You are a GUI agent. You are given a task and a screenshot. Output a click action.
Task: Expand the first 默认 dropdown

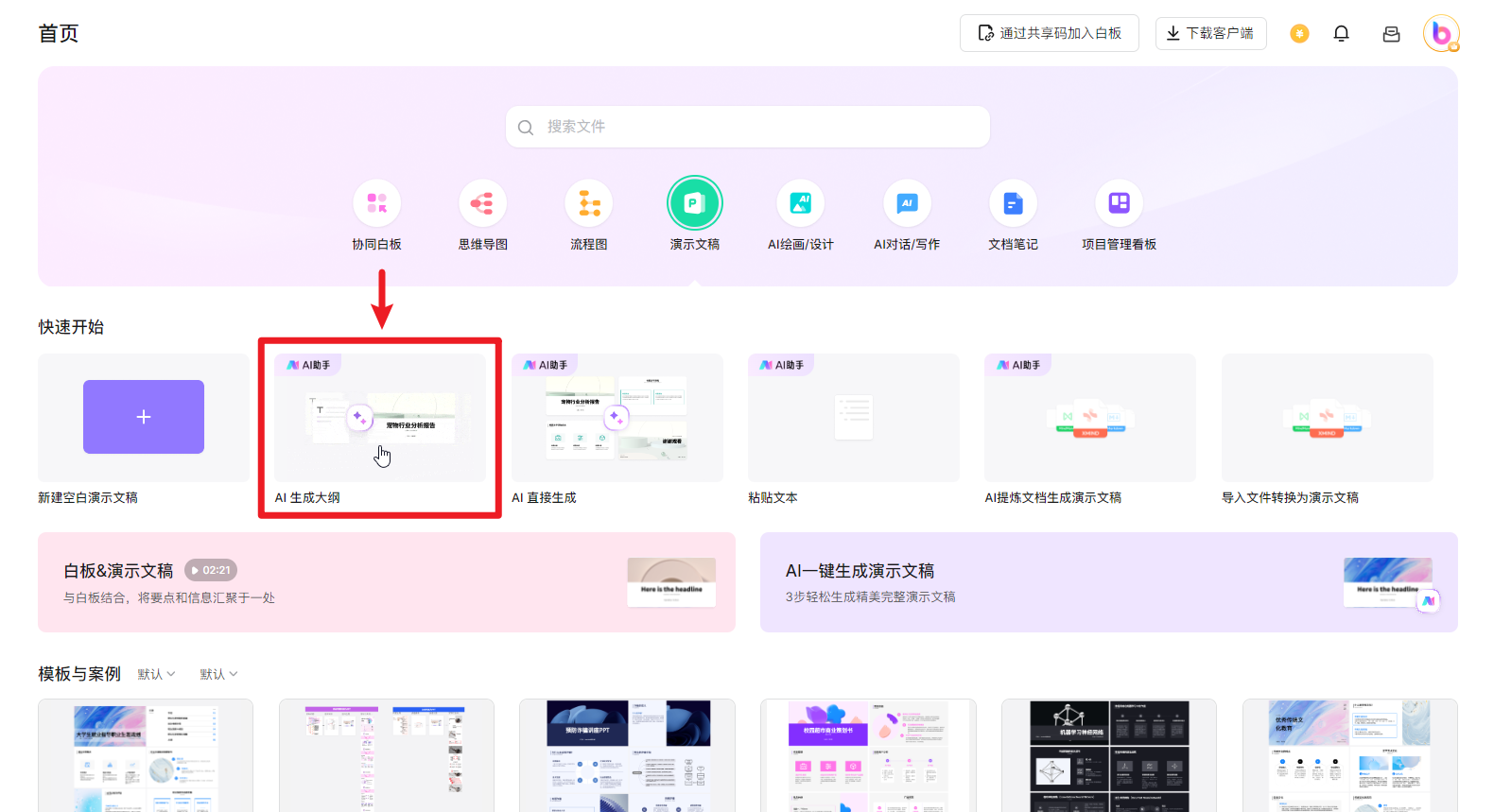156,674
